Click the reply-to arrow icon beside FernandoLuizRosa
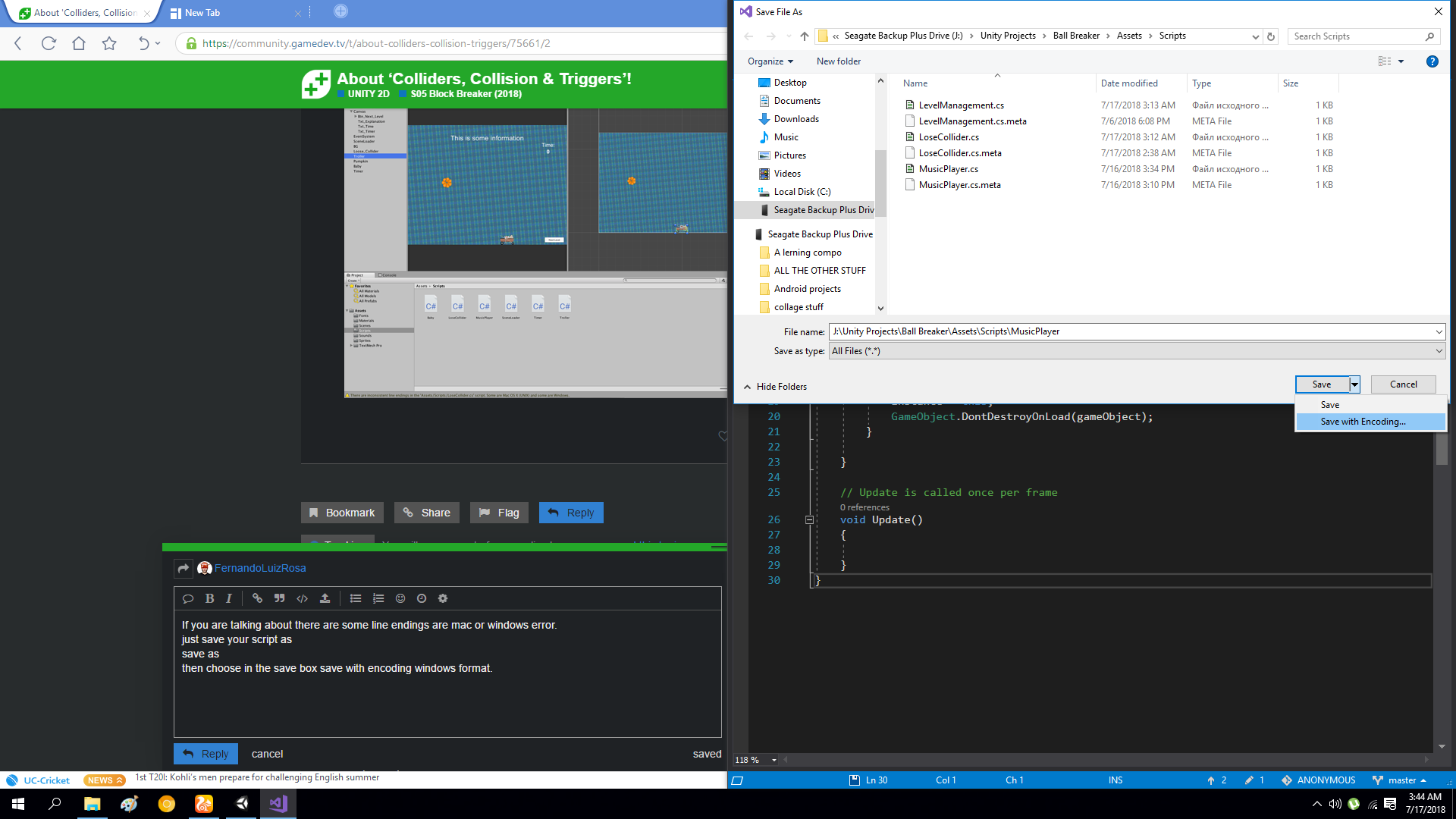This screenshot has height=819, width=1456. tap(184, 568)
